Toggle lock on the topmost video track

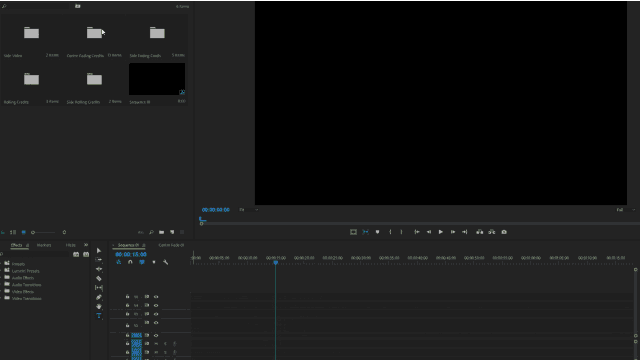[x=127, y=297]
